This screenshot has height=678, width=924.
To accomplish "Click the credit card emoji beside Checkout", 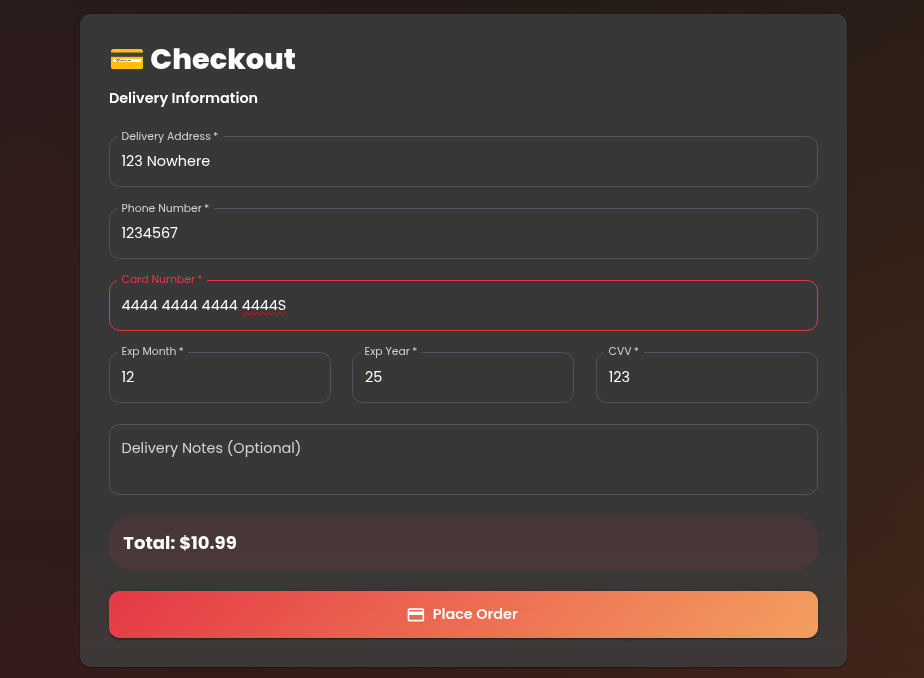I will (x=126, y=60).
